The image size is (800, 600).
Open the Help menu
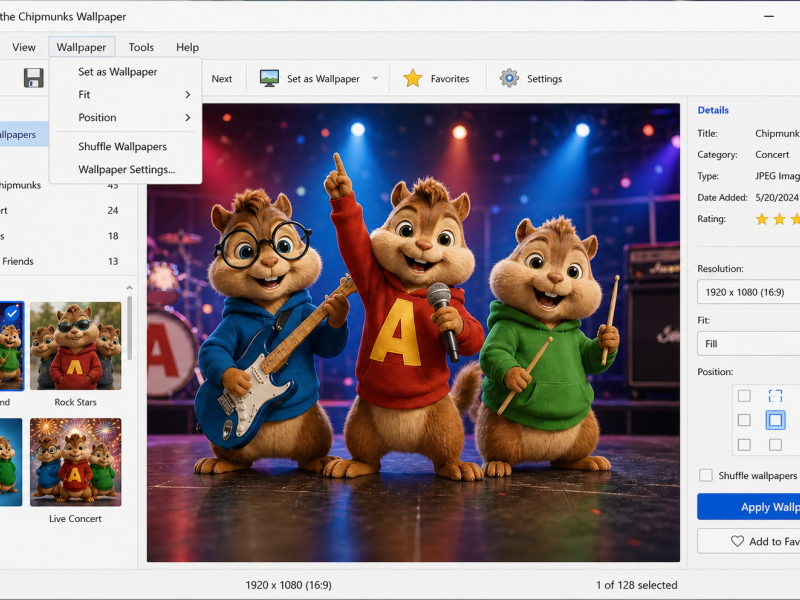click(187, 47)
